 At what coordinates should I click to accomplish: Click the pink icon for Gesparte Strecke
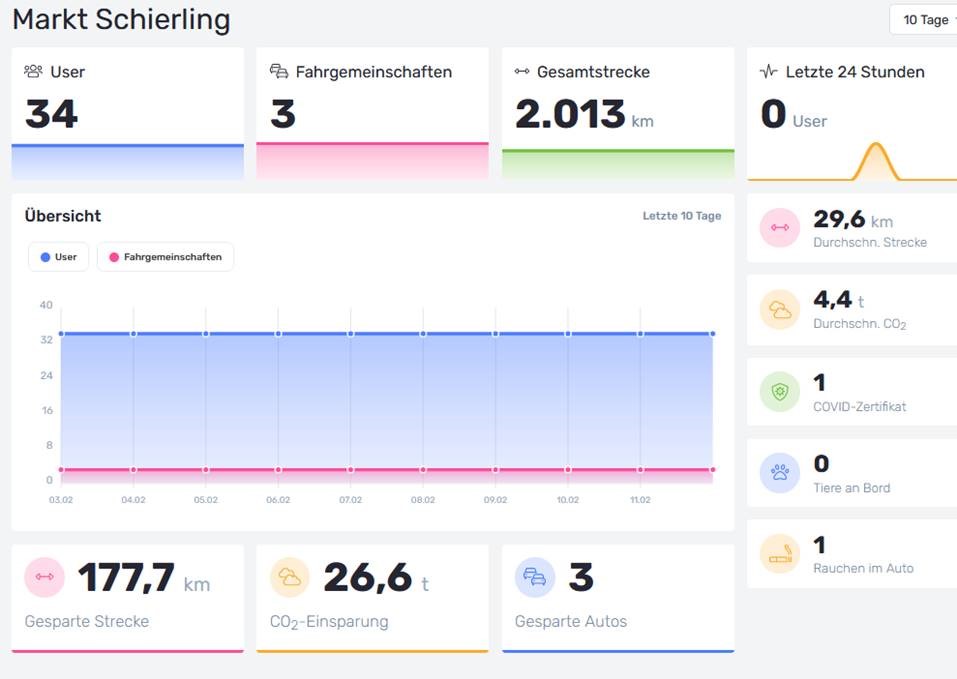pos(44,577)
